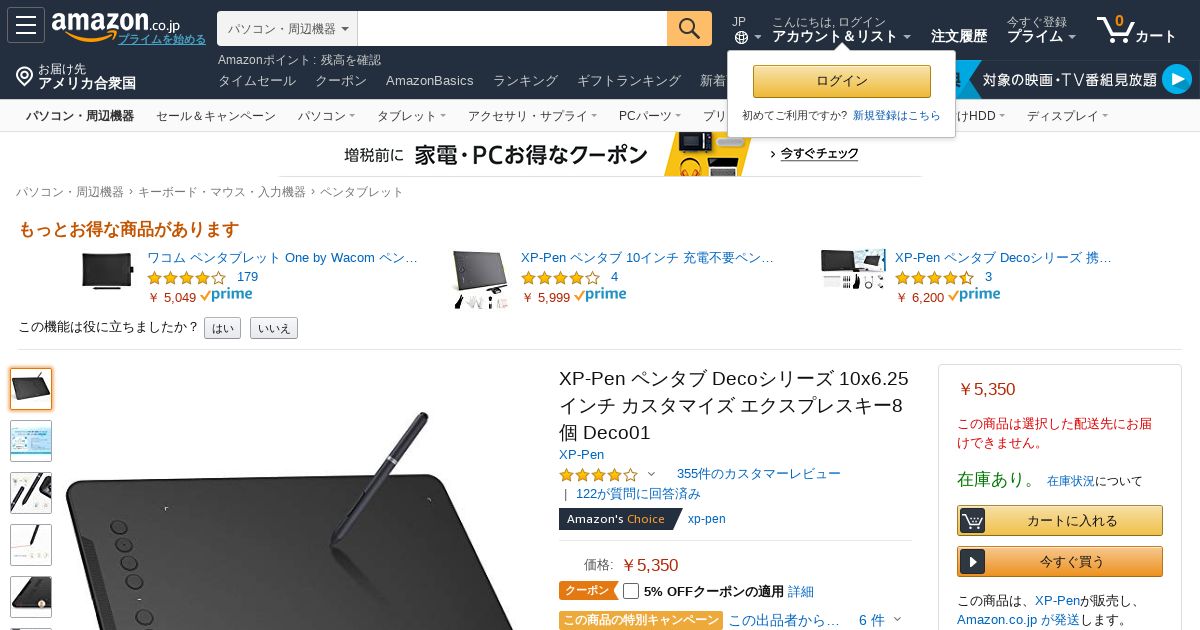The width and height of the screenshot is (1200, 630).
Task: Check the 5% OFFクーポン checkbox
Action: (631, 591)
